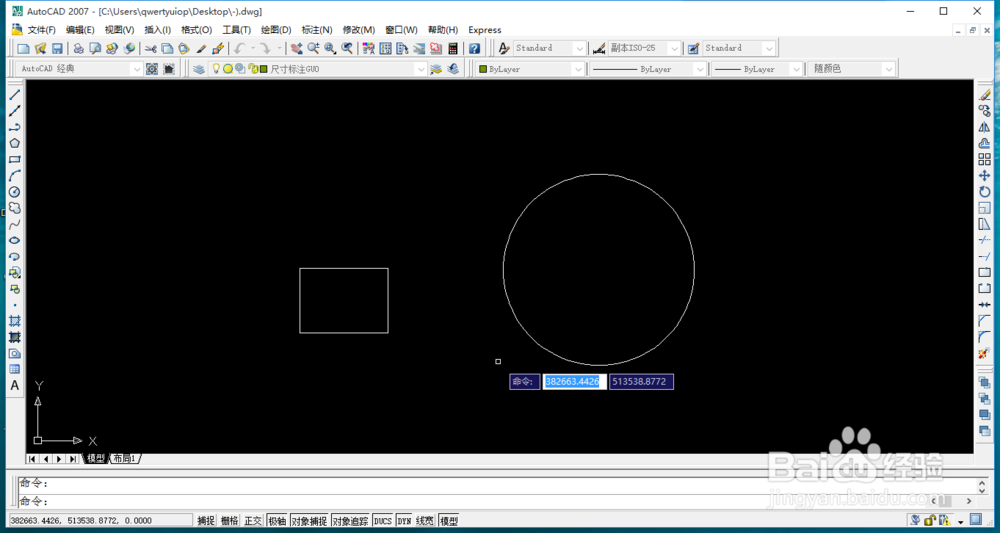
Task: Click the 模型 button in status bar
Action: pyautogui.click(x=449, y=521)
